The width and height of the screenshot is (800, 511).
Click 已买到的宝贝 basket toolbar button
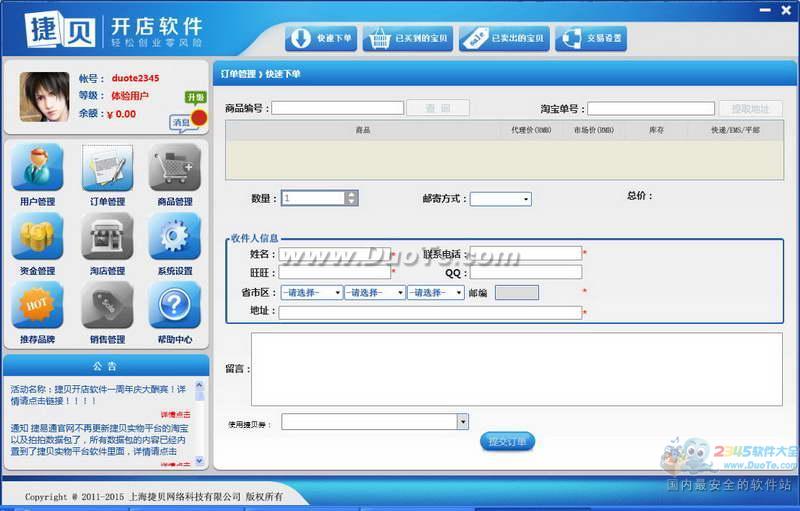(408, 38)
